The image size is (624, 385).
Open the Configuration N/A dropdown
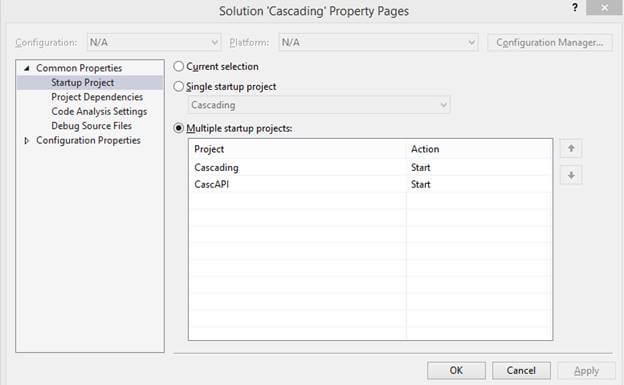154,42
